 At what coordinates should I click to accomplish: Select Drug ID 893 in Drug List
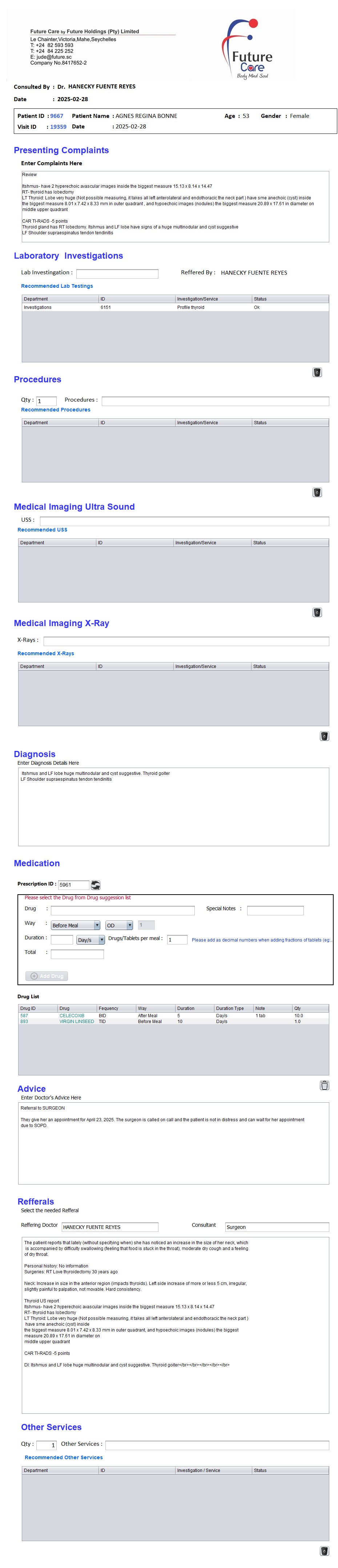point(24,1022)
